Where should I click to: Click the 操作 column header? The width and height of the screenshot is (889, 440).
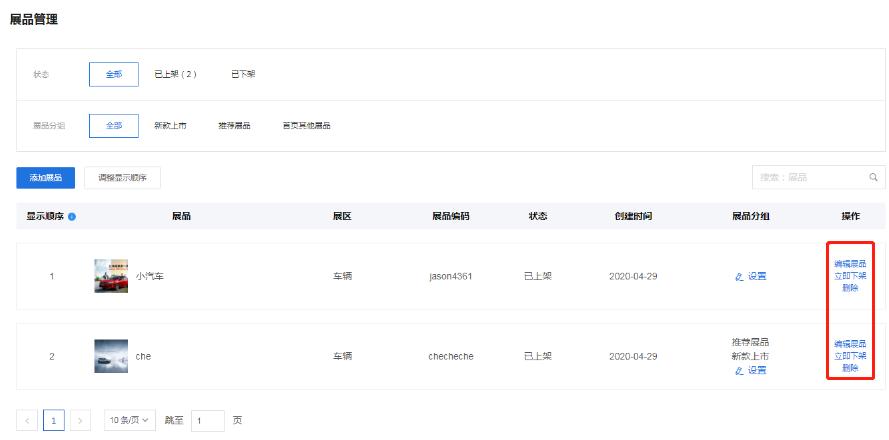850,217
